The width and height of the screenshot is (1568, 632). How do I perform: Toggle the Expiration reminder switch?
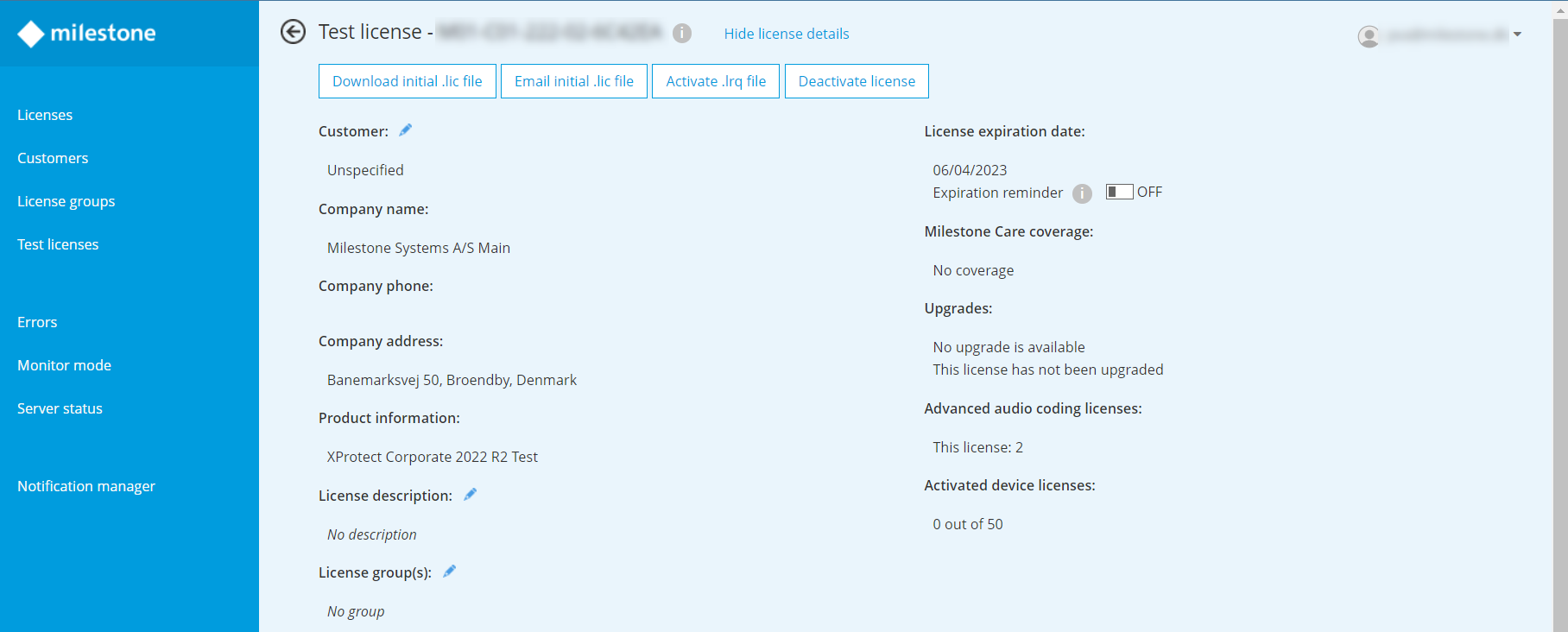click(x=1119, y=192)
